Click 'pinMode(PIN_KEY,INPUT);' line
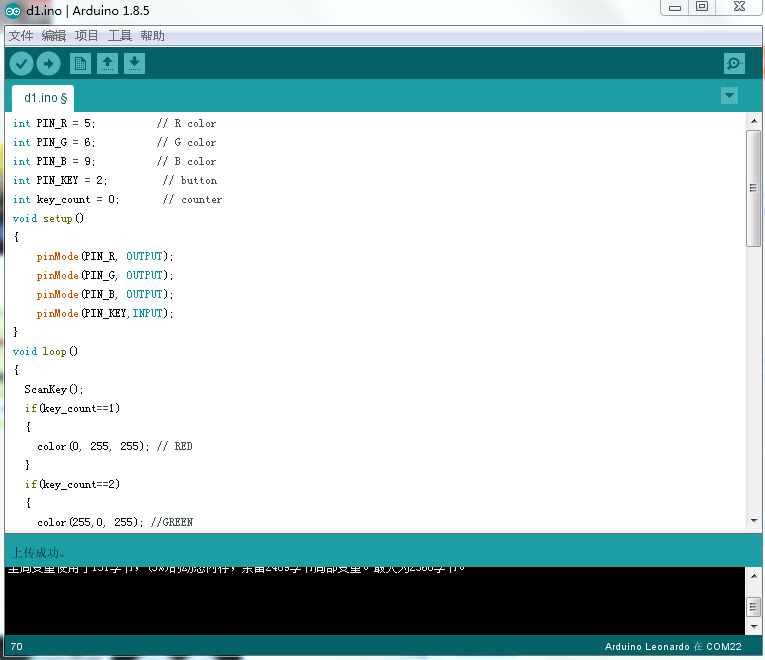This screenshot has width=765, height=660. click(105, 314)
